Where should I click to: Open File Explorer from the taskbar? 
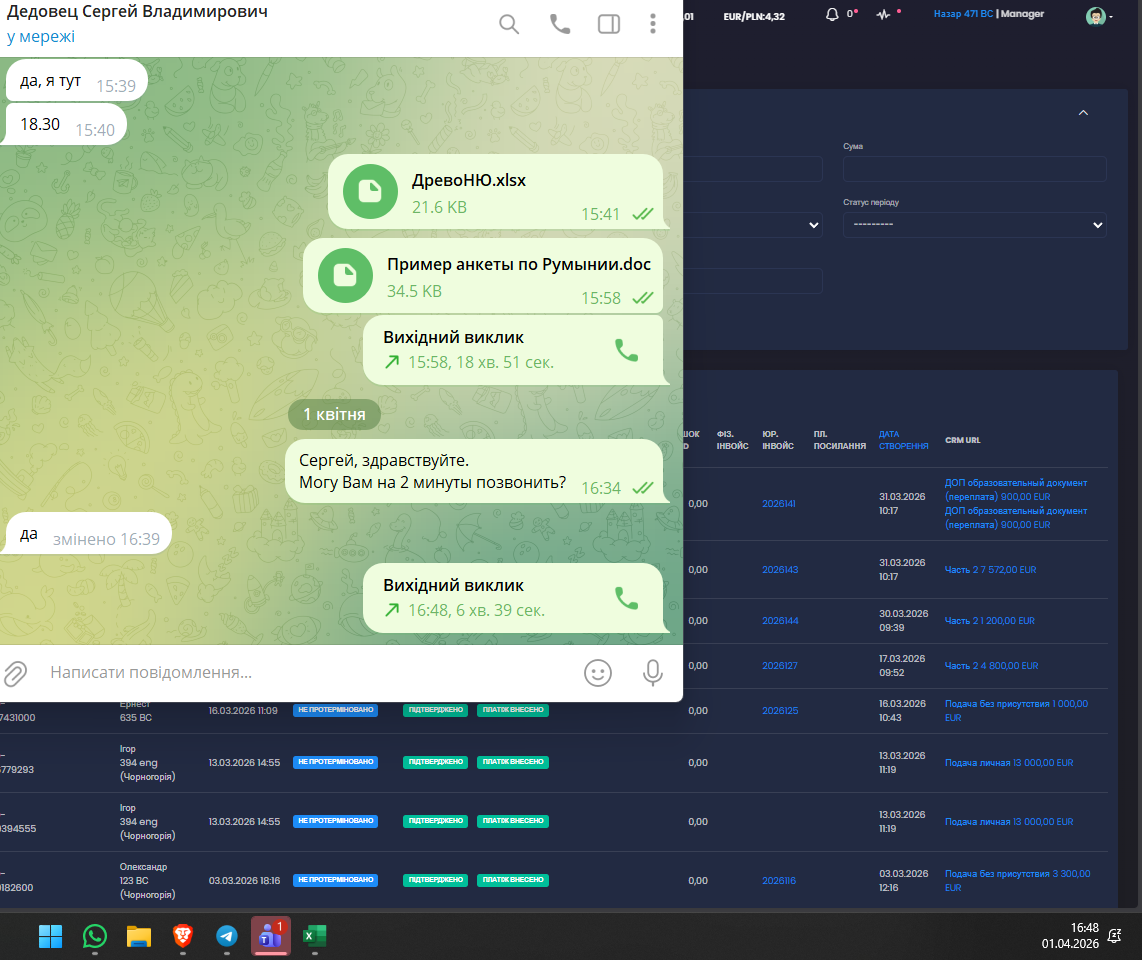click(138, 936)
